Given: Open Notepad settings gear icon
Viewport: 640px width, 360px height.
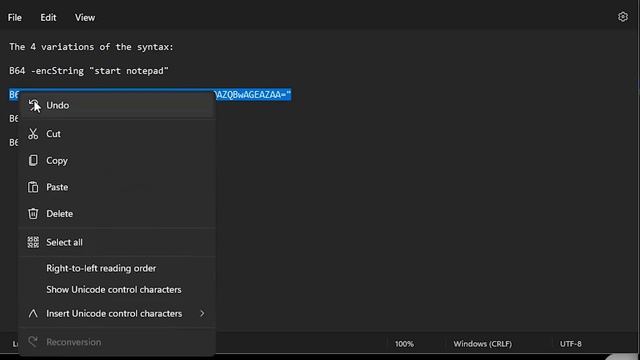Looking at the screenshot, I should click(x=622, y=17).
